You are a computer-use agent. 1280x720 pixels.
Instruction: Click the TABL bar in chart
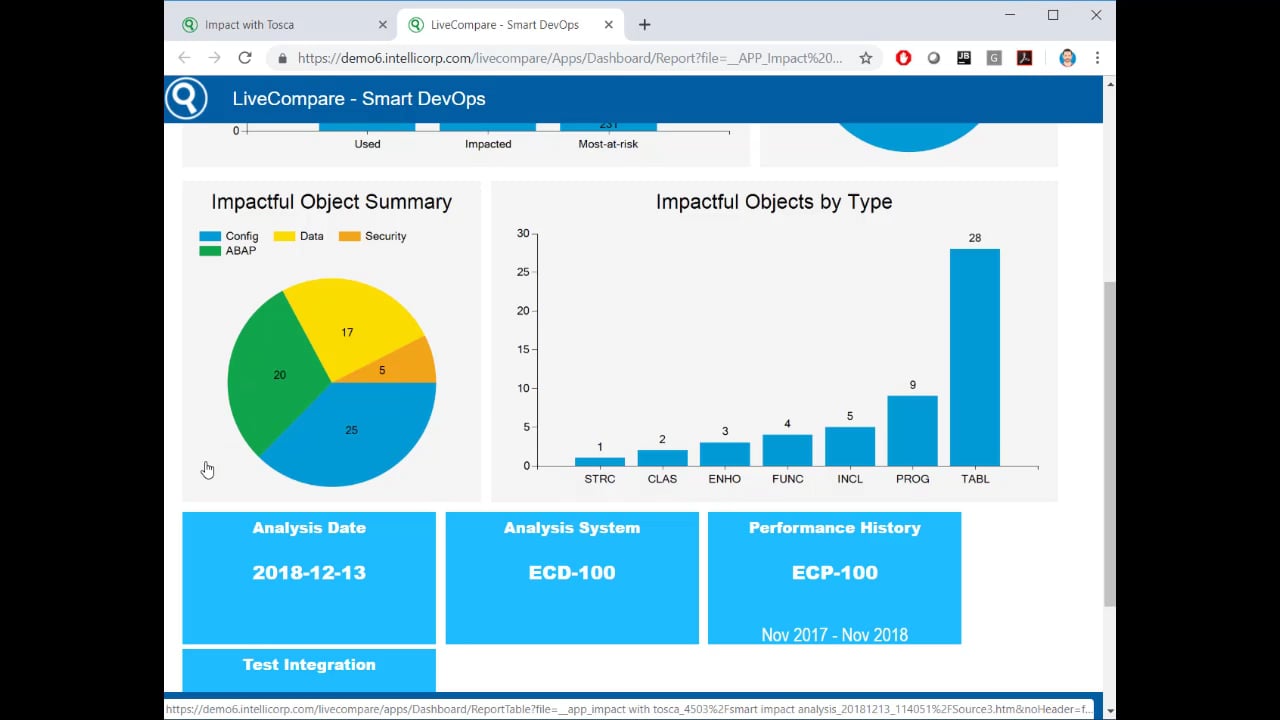(975, 357)
